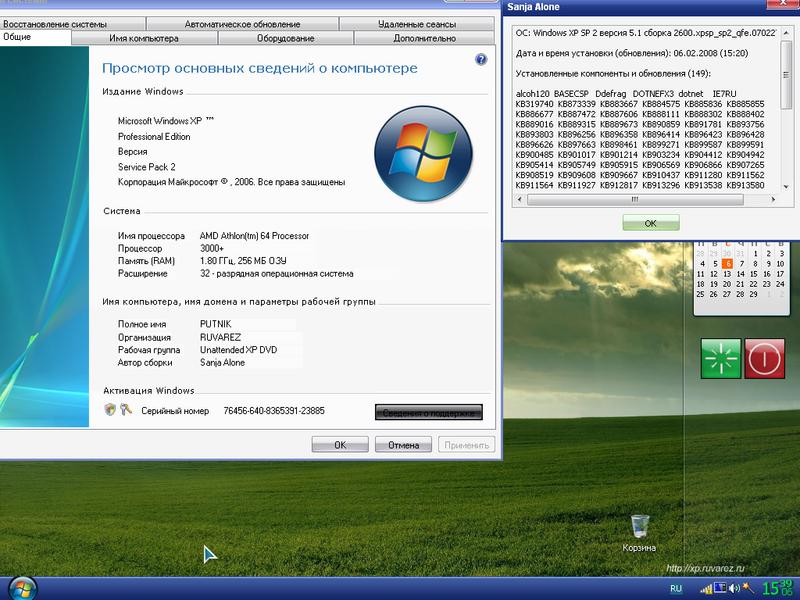Click the serial number 76456-640-8365391-23885
This screenshot has width=800, height=600.
click(274, 411)
